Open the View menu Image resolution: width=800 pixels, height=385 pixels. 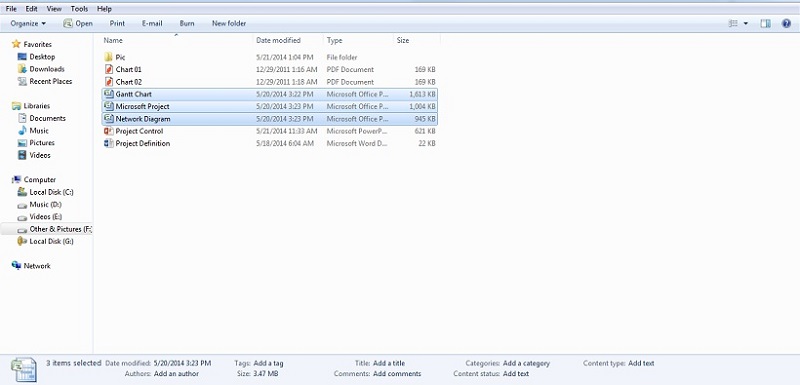[x=54, y=9]
